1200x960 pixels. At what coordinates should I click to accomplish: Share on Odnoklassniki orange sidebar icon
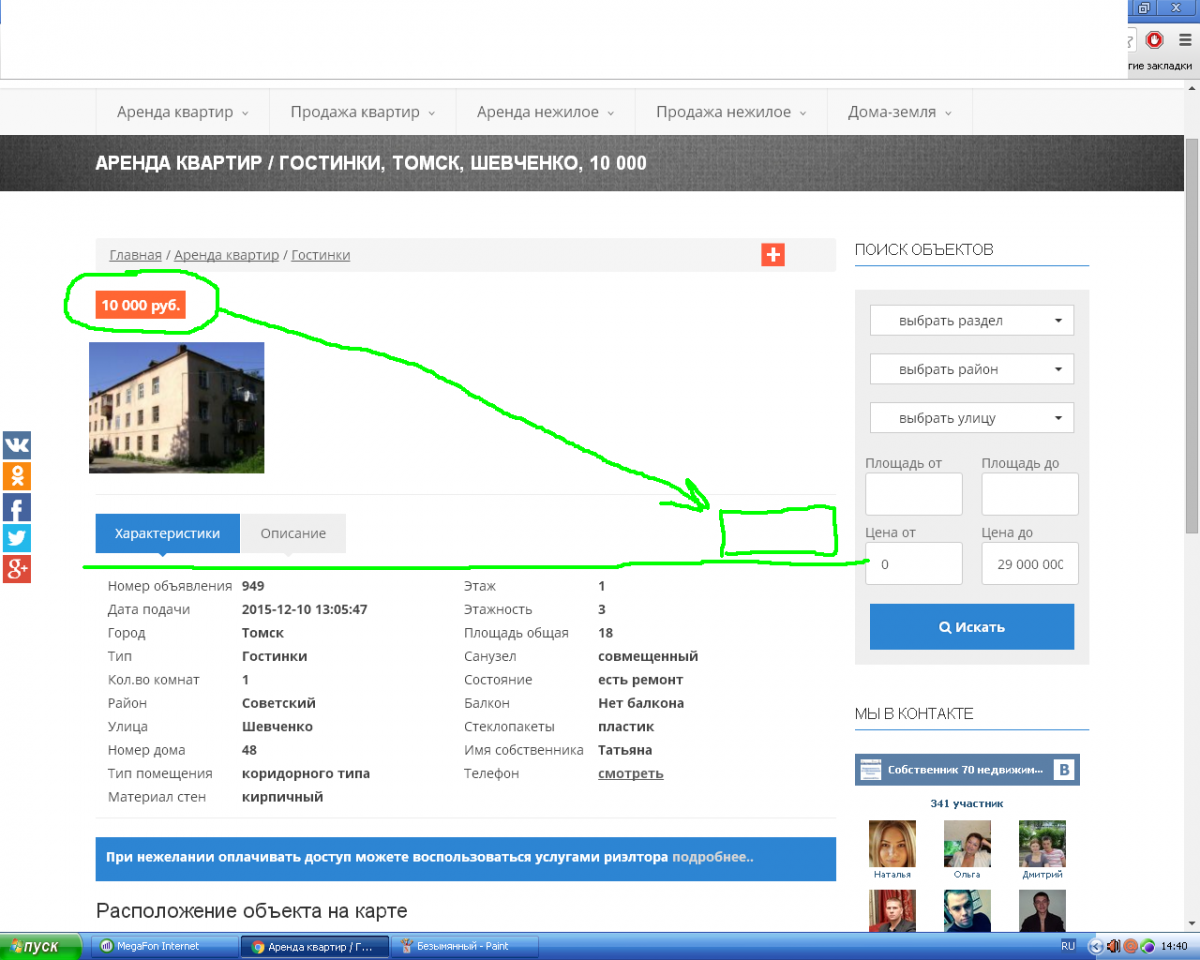pyautogui.click(x=16, y=476)
